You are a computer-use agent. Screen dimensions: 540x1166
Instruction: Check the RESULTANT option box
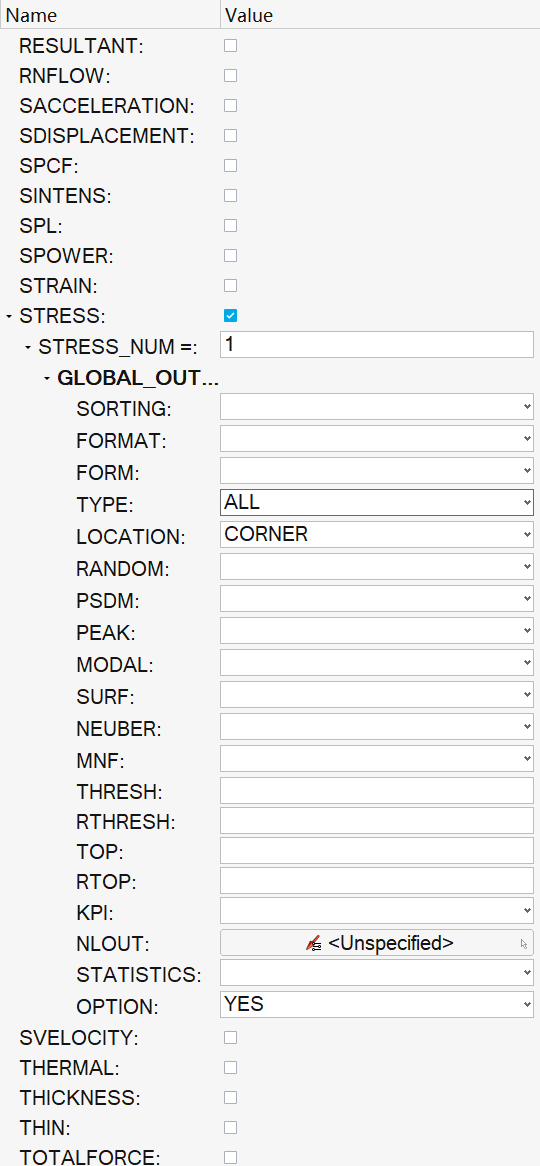pyautogui.click(x=231, y=45)
